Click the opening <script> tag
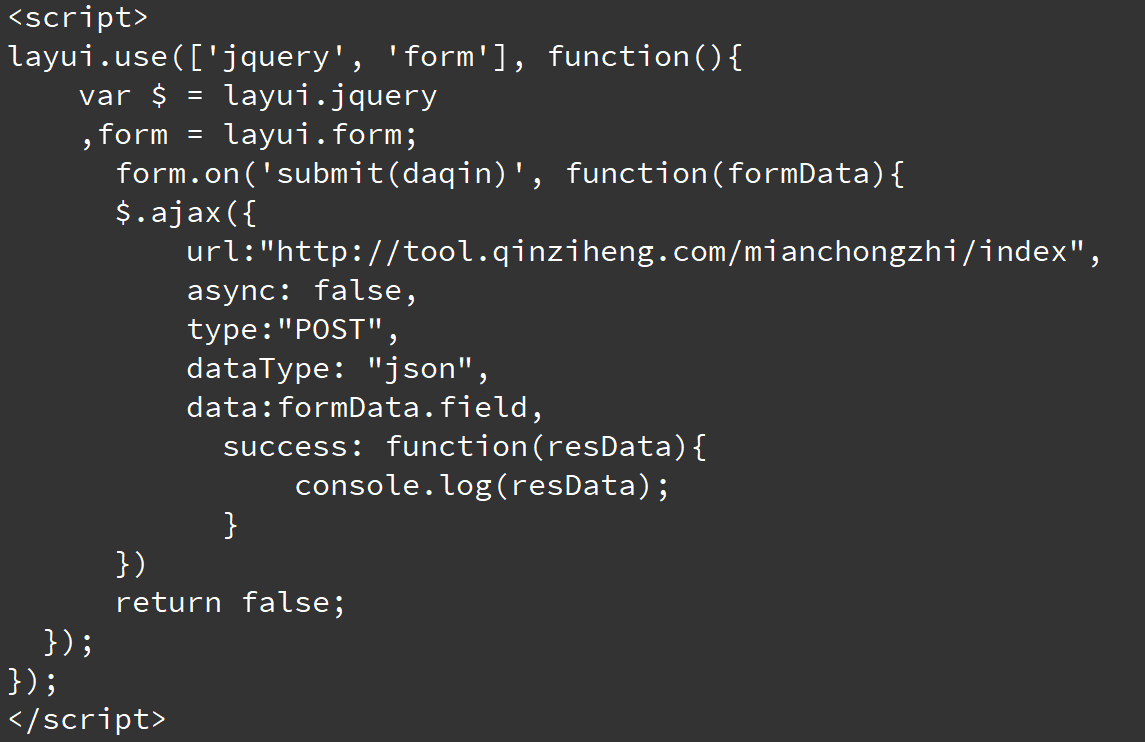This screenshot has height=742, width=1145. point(77,18)
